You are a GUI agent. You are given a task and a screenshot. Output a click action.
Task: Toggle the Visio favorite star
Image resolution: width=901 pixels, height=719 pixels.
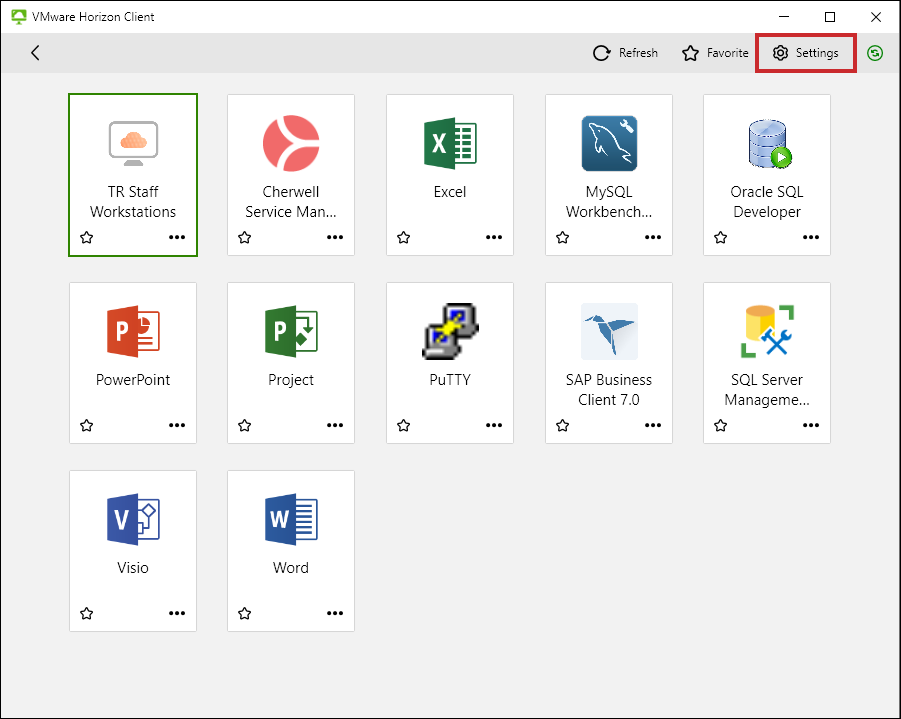click(x=87, y=613)
